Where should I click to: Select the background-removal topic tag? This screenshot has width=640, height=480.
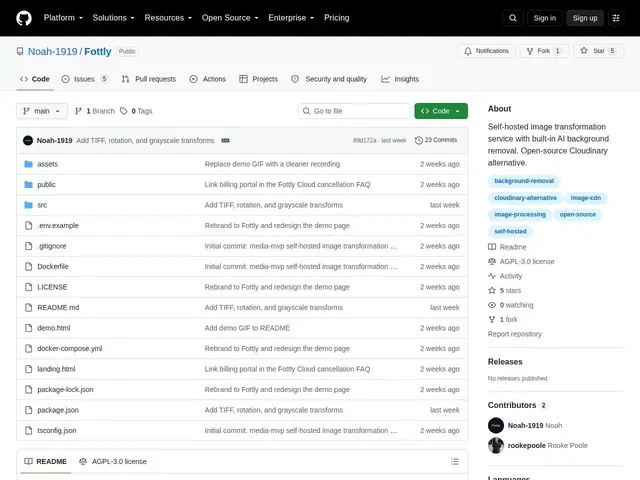tap(524, 181)
